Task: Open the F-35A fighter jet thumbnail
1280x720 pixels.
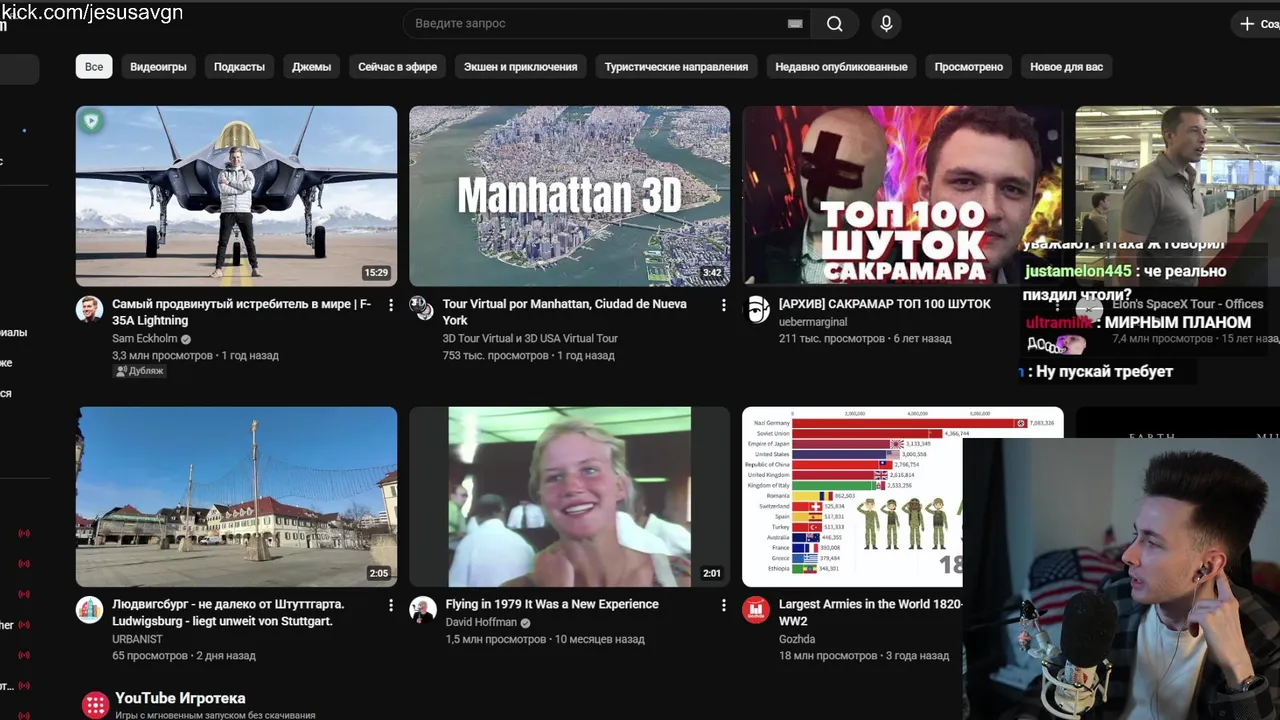Action: point(236,196)
